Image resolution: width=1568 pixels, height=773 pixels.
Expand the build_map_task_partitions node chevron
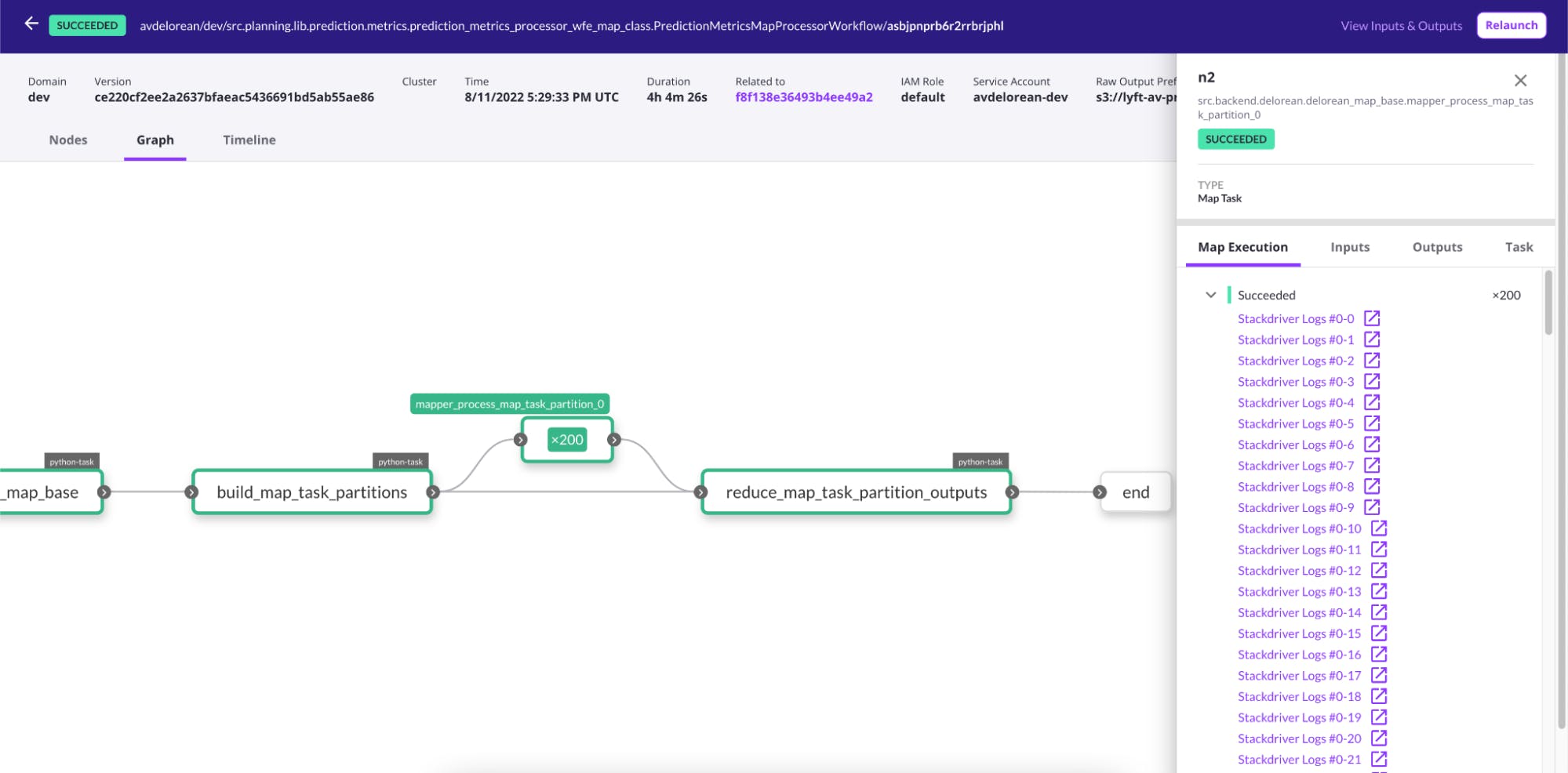(x=433, y=492)
